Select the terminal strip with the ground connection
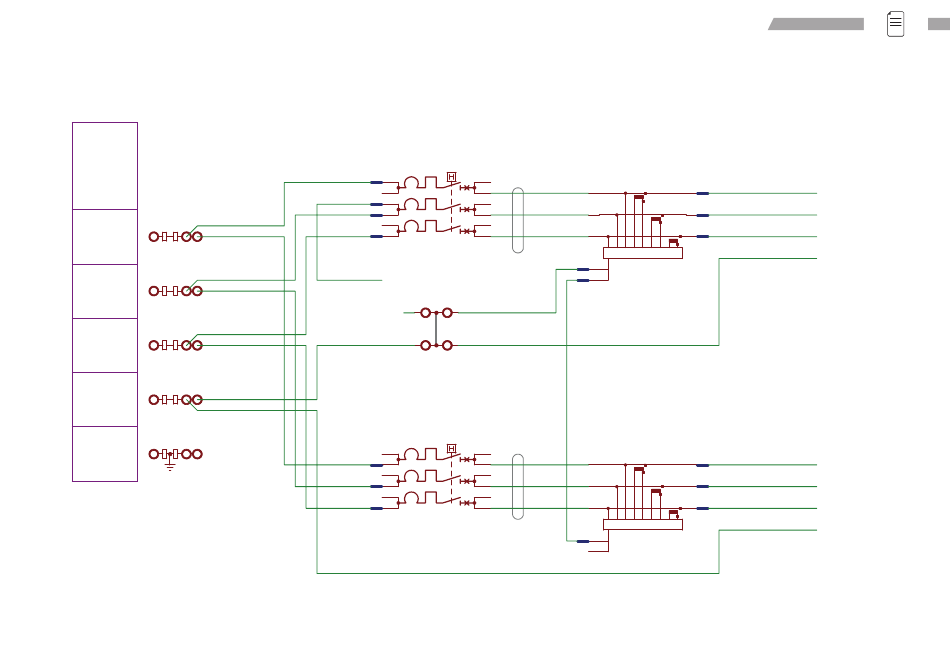Image resolution: width=950 pixels, height=672 pixels. (x=176, y=454)
